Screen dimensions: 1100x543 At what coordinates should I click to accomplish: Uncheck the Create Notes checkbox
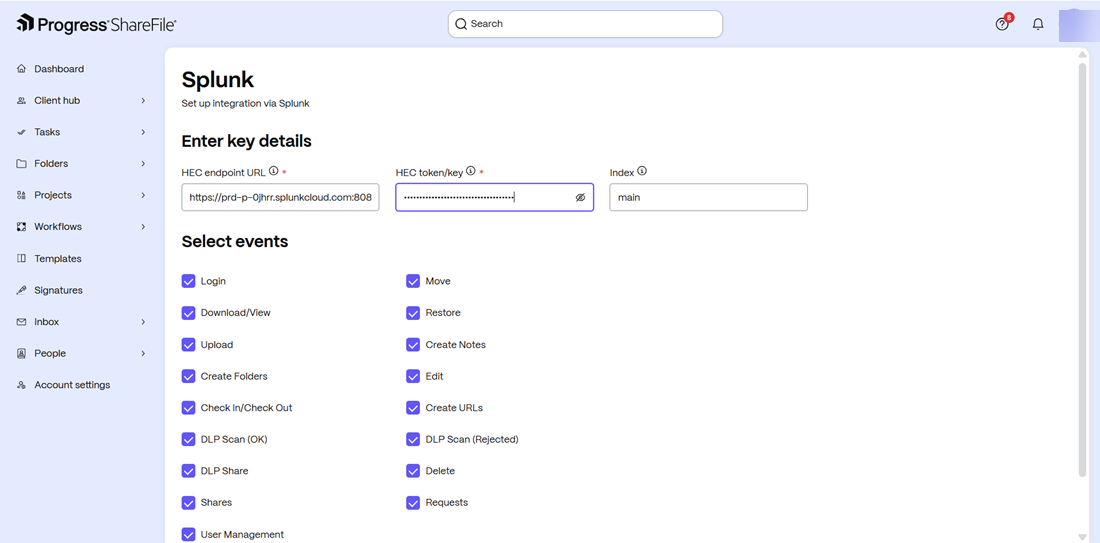click(x=413, y=344)
